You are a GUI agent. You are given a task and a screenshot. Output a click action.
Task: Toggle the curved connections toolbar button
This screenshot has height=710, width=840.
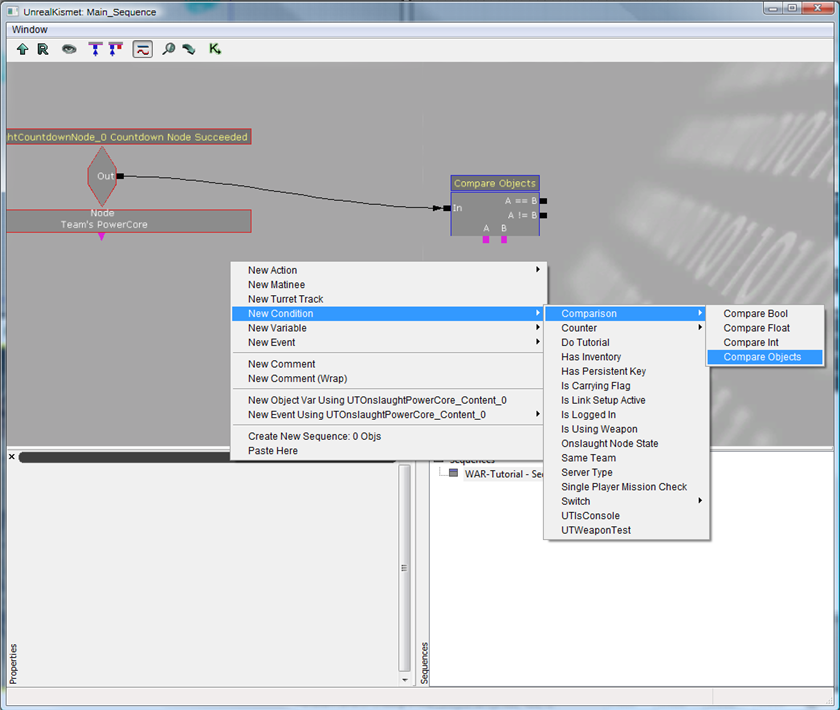pyautogui.click(x=142, y=49)
